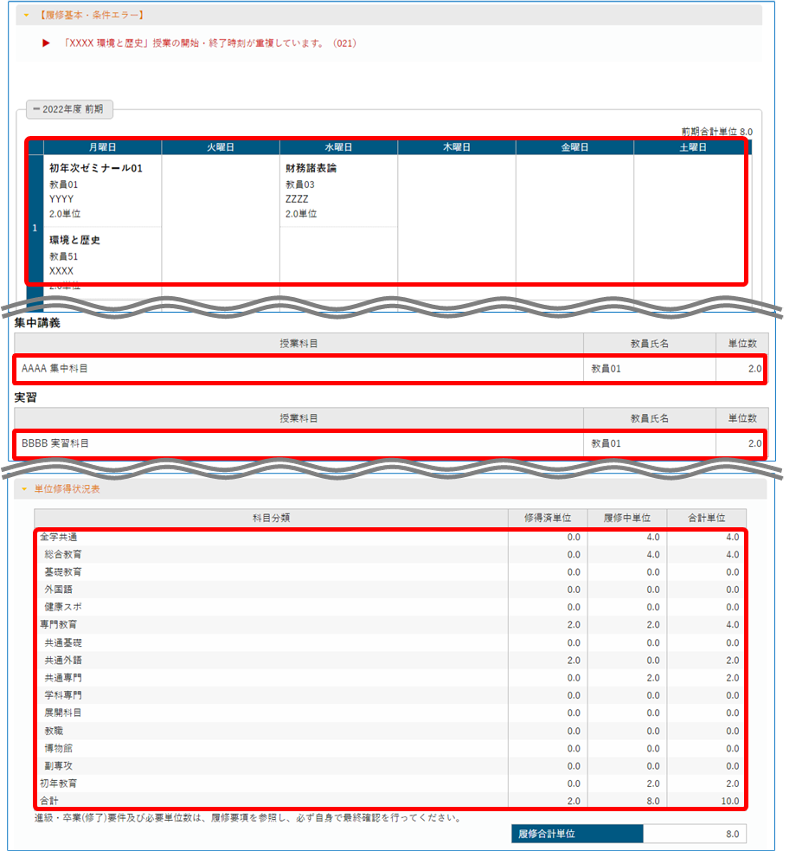Select the 月曜日 column header
This screenshot has height=854, width=785.
103,147
